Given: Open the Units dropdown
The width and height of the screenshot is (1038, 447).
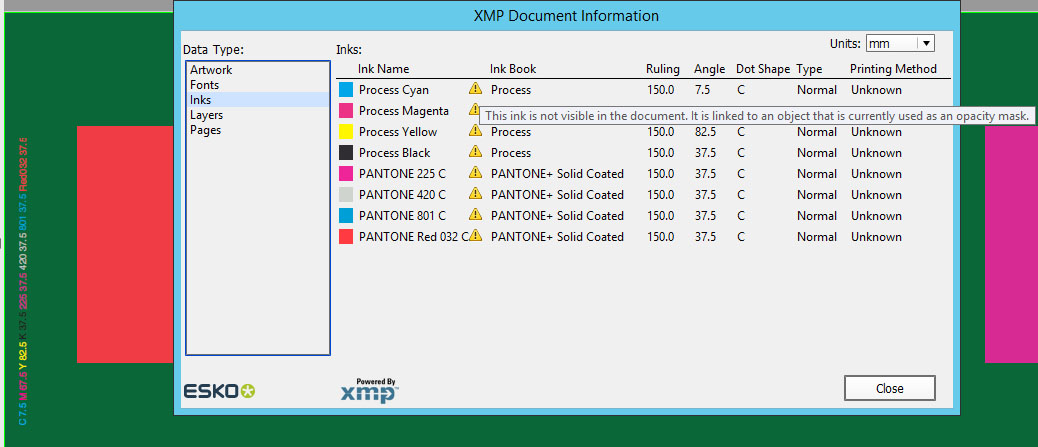Looking at the screenshot, I should click(x=900, y=44).
